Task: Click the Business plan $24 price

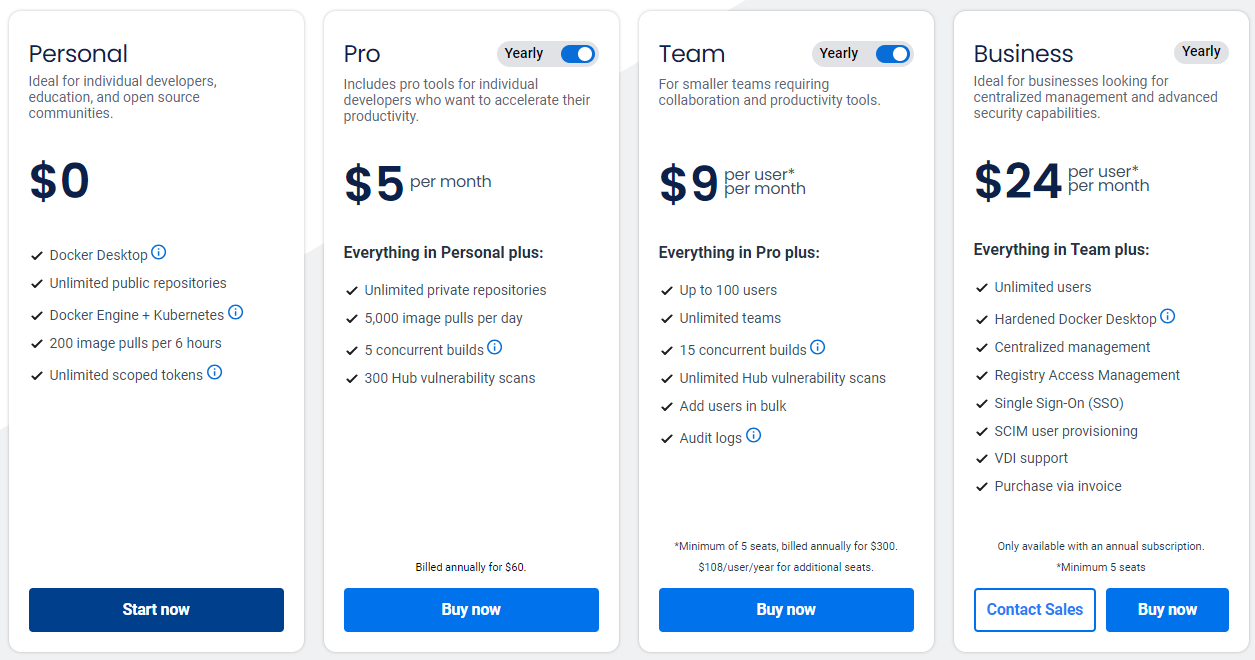Action: 1018,182
